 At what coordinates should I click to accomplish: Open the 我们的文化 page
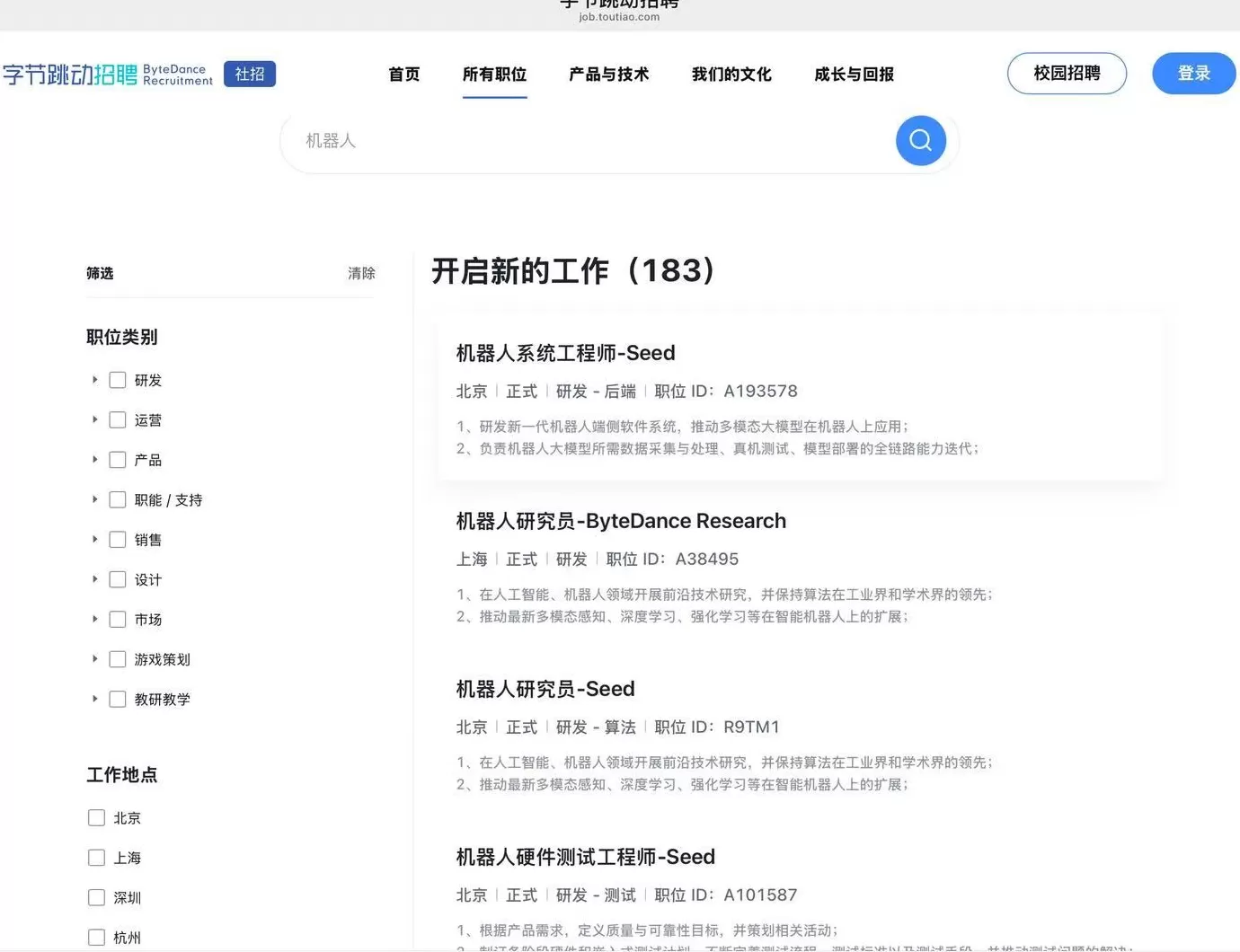(x=731, y=75)
